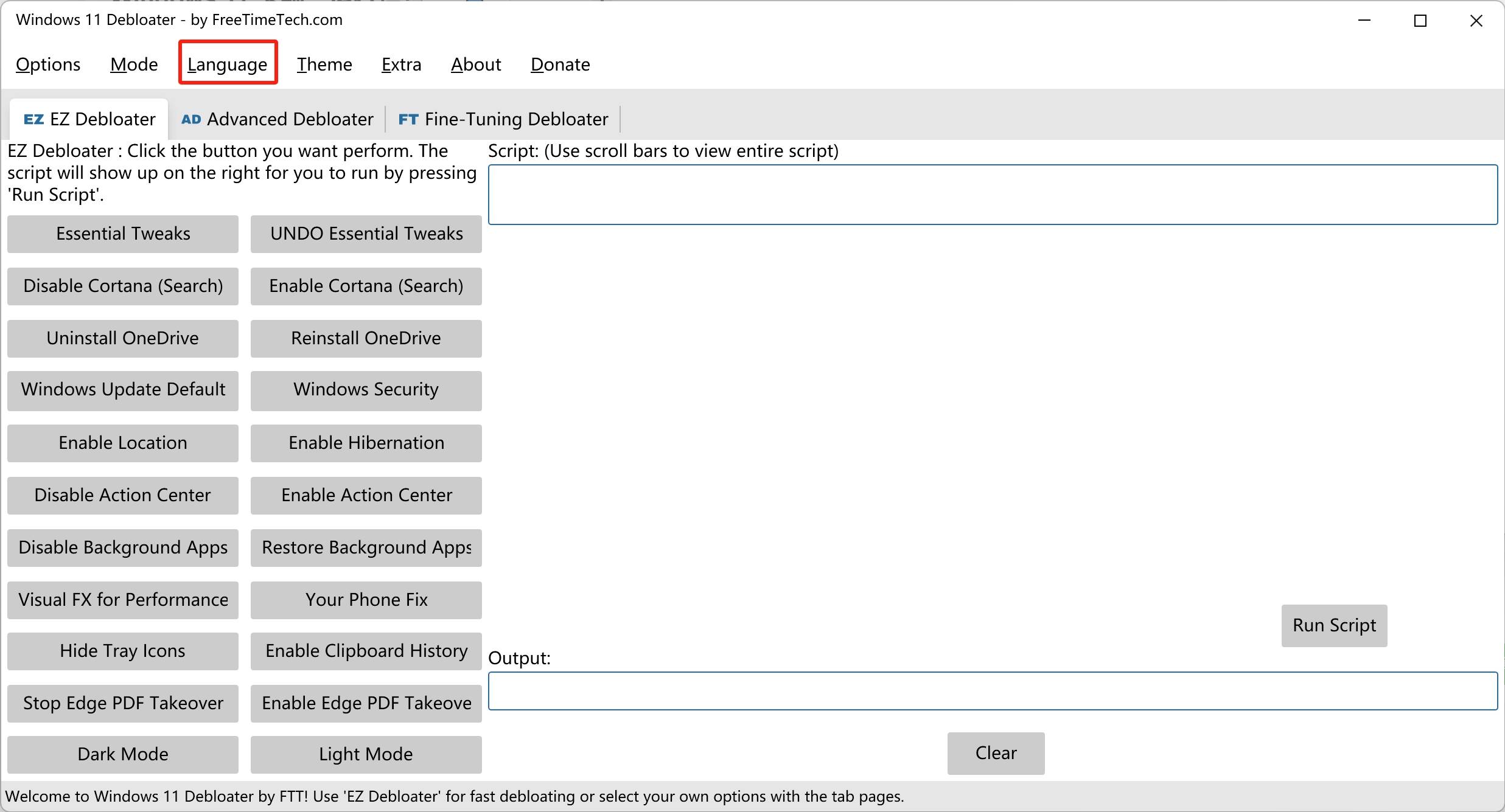The image size is (1505, 812).
Task: Click Your Phone Fix button
Action: (366, 600)
